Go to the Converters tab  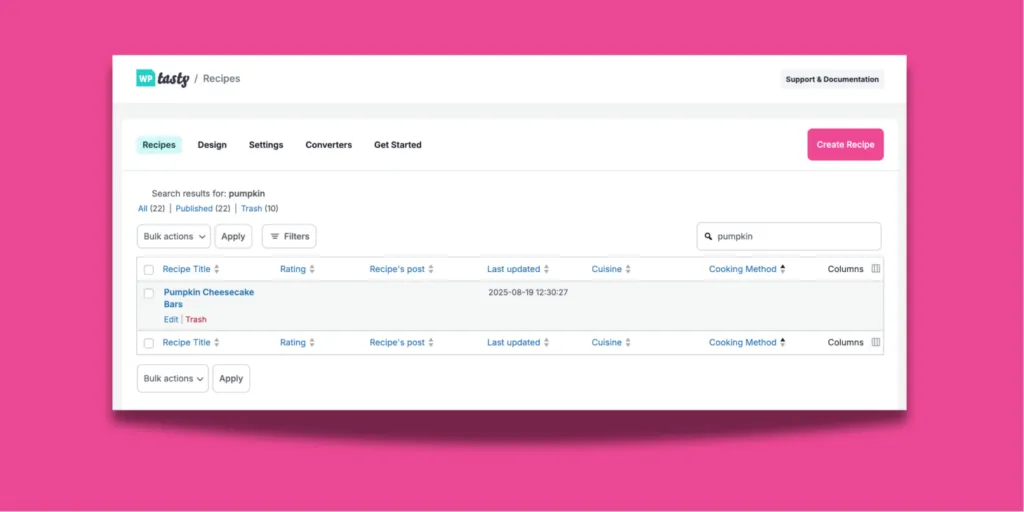pyautogui.click(x=328, y=145)
